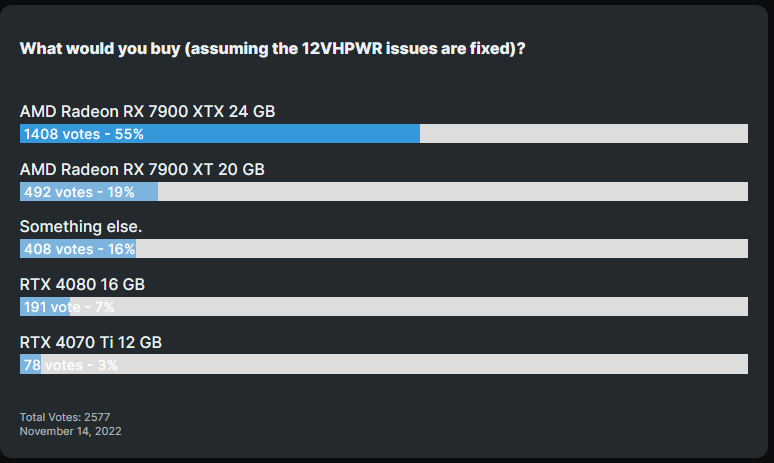The image size is (774, 463).
Task: Click the 78 votes - 3% text
Action: tap(71, 365)
